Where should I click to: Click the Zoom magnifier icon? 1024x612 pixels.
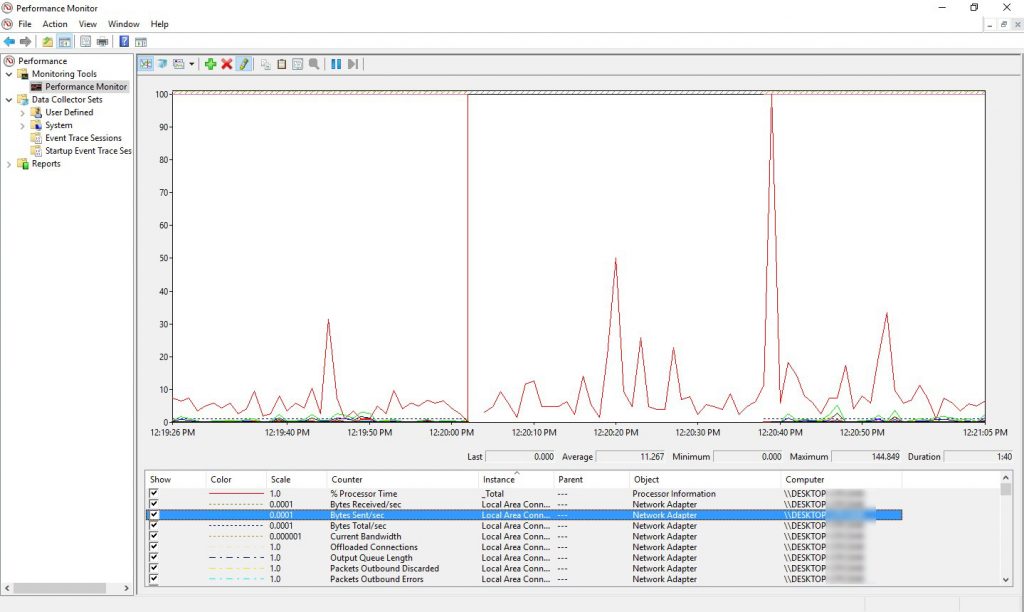click(x=314, y=64)
